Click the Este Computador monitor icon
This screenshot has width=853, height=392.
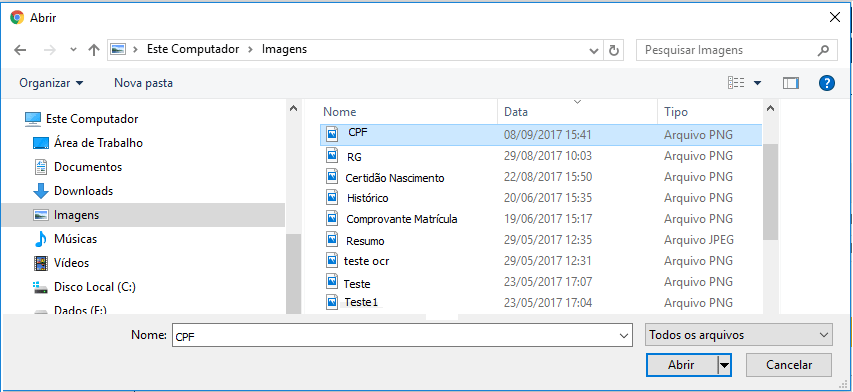(x=33, y=119)
